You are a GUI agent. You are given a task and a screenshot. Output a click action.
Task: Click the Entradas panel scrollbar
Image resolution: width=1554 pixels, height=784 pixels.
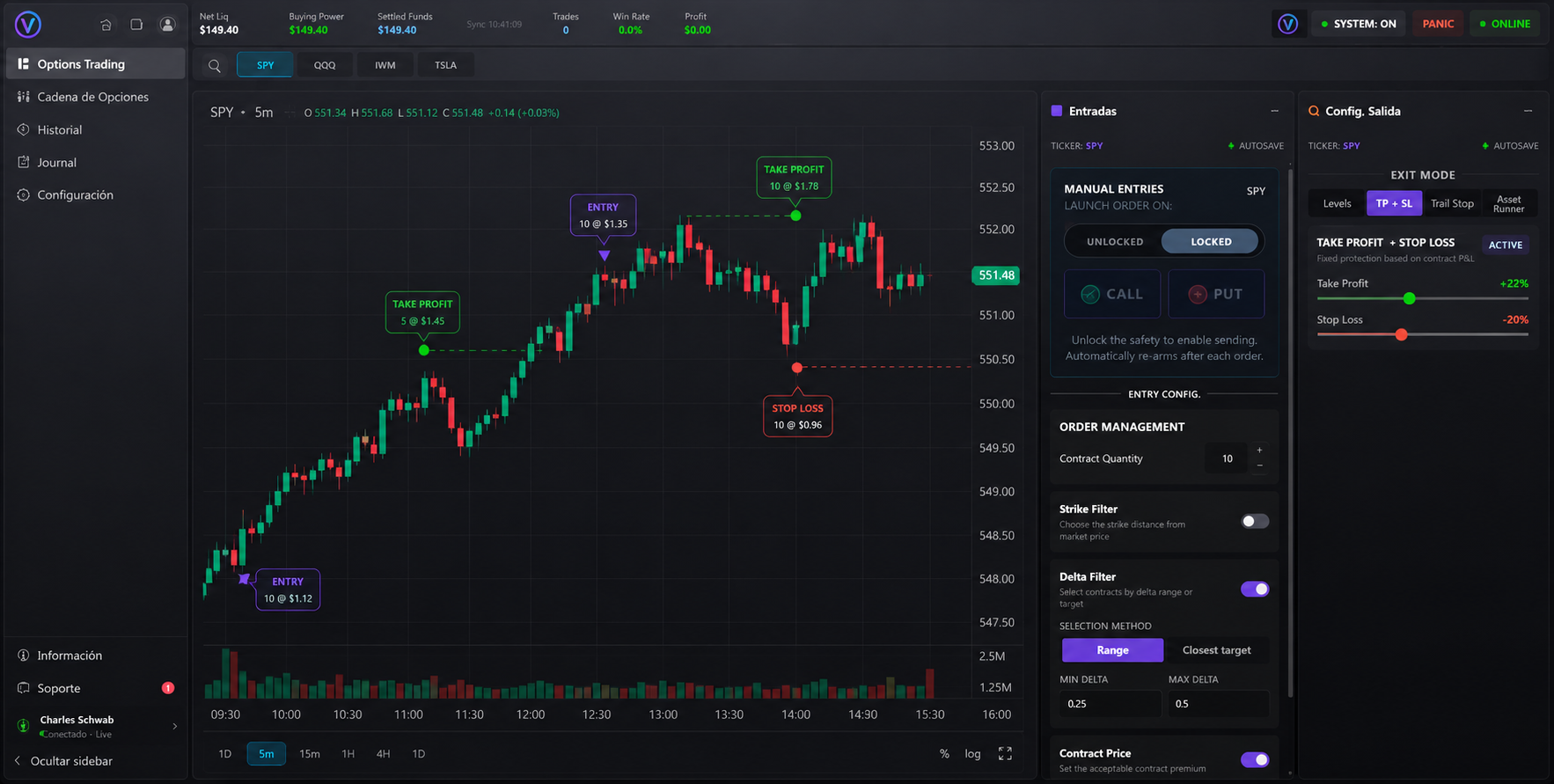[1290, 431]
